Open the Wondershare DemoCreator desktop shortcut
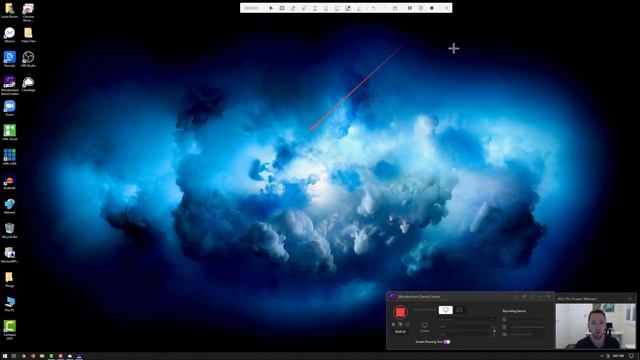This screenshot has height=360, width=640. point(9,85)
